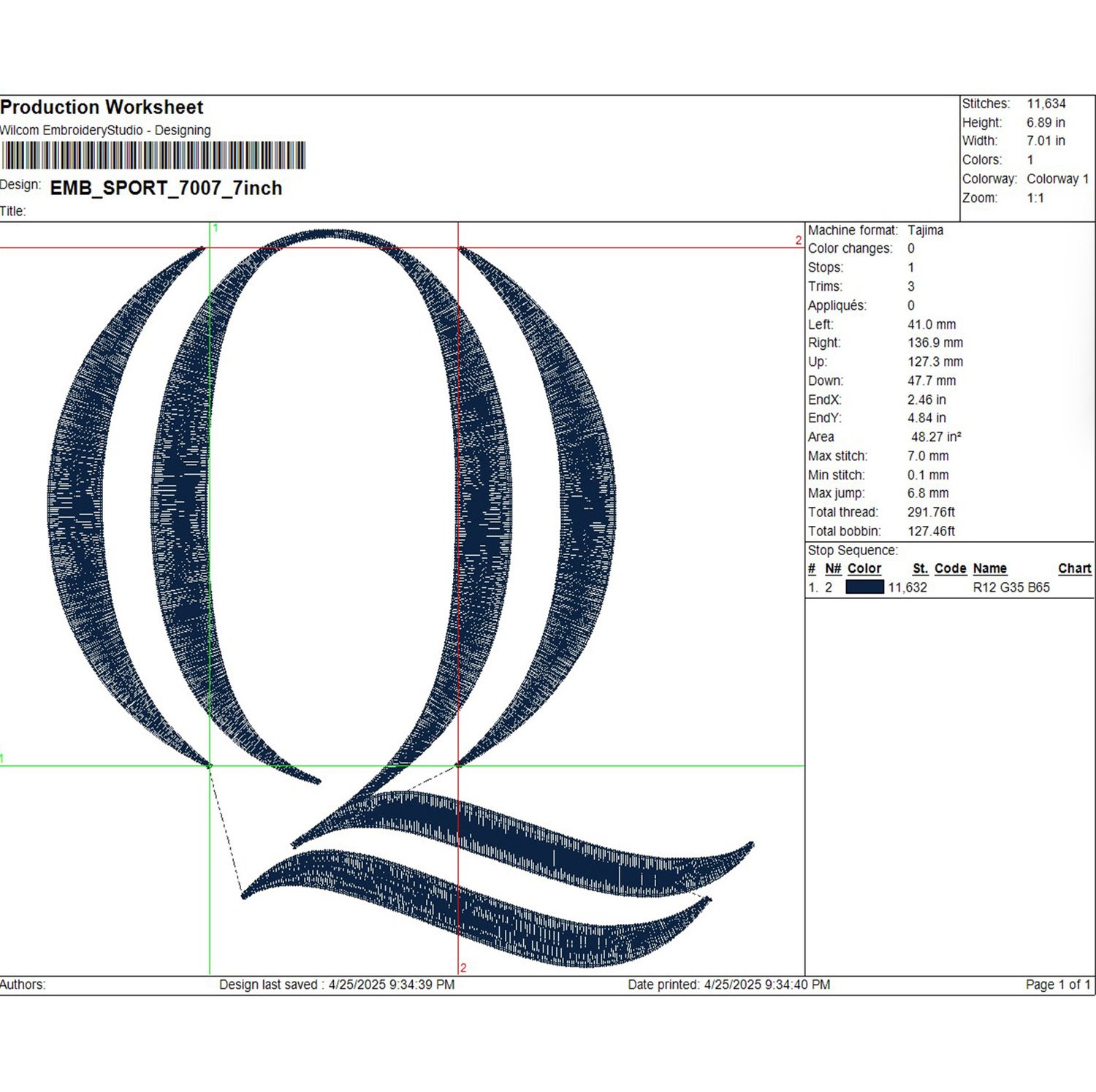Click the St. column header
Screen dimensions: 1096x1092
point(921,568)
